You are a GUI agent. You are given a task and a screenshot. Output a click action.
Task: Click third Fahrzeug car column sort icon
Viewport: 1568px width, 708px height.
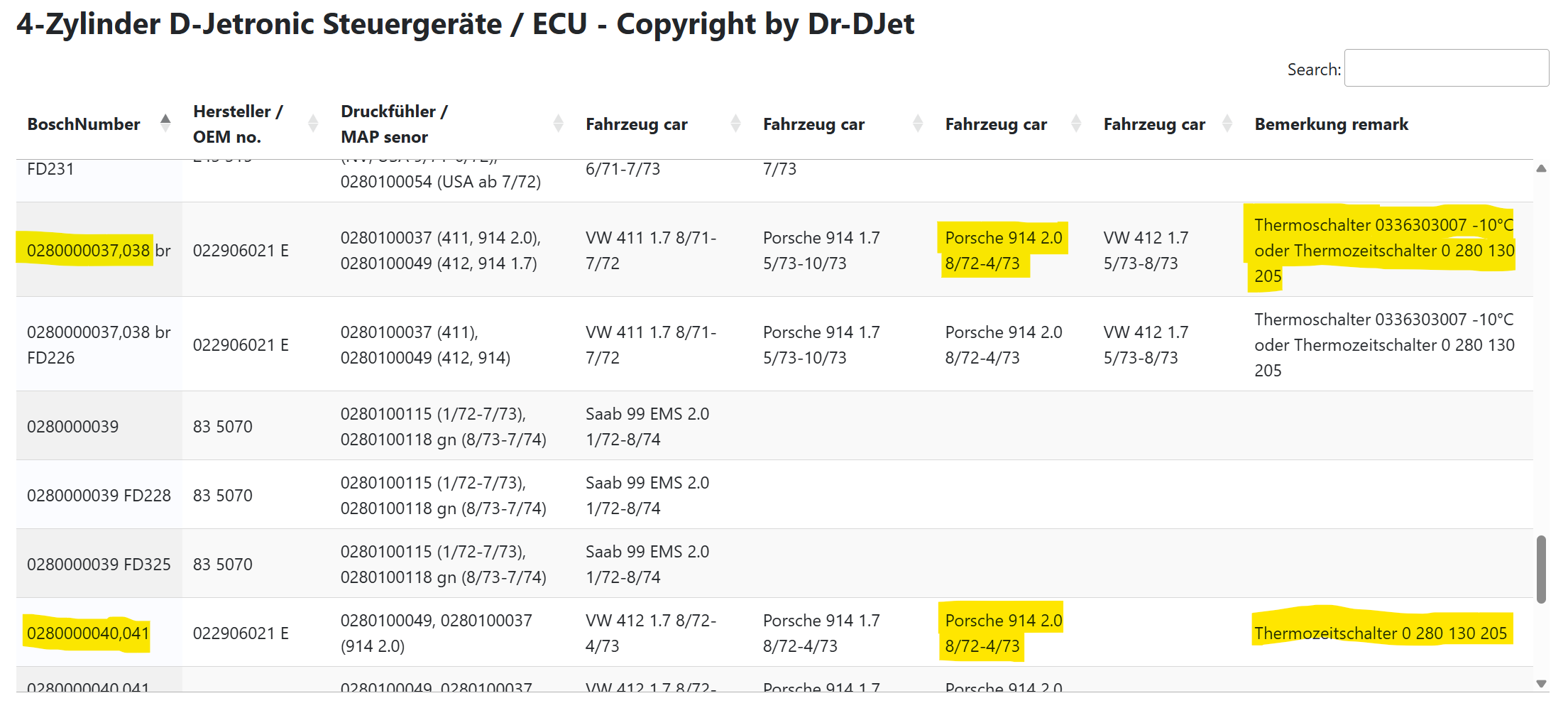tap(1076, 124)
